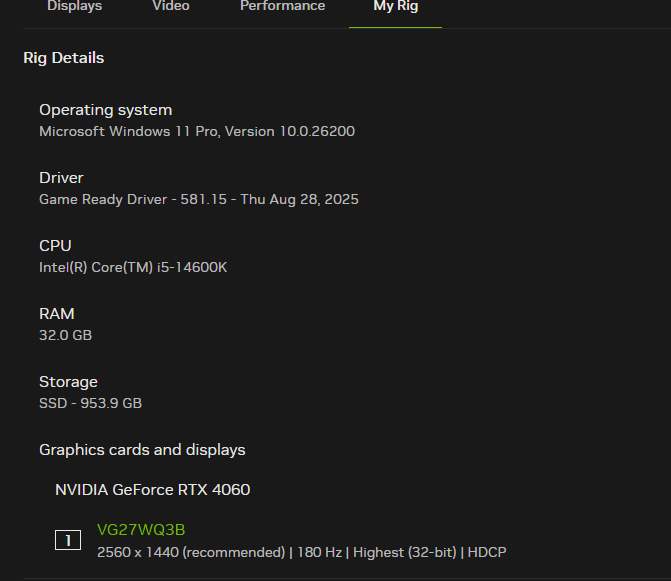The height and width of the screenshot is (581, 671).
Task: Select the RAM label
Action: pos(57,314)
